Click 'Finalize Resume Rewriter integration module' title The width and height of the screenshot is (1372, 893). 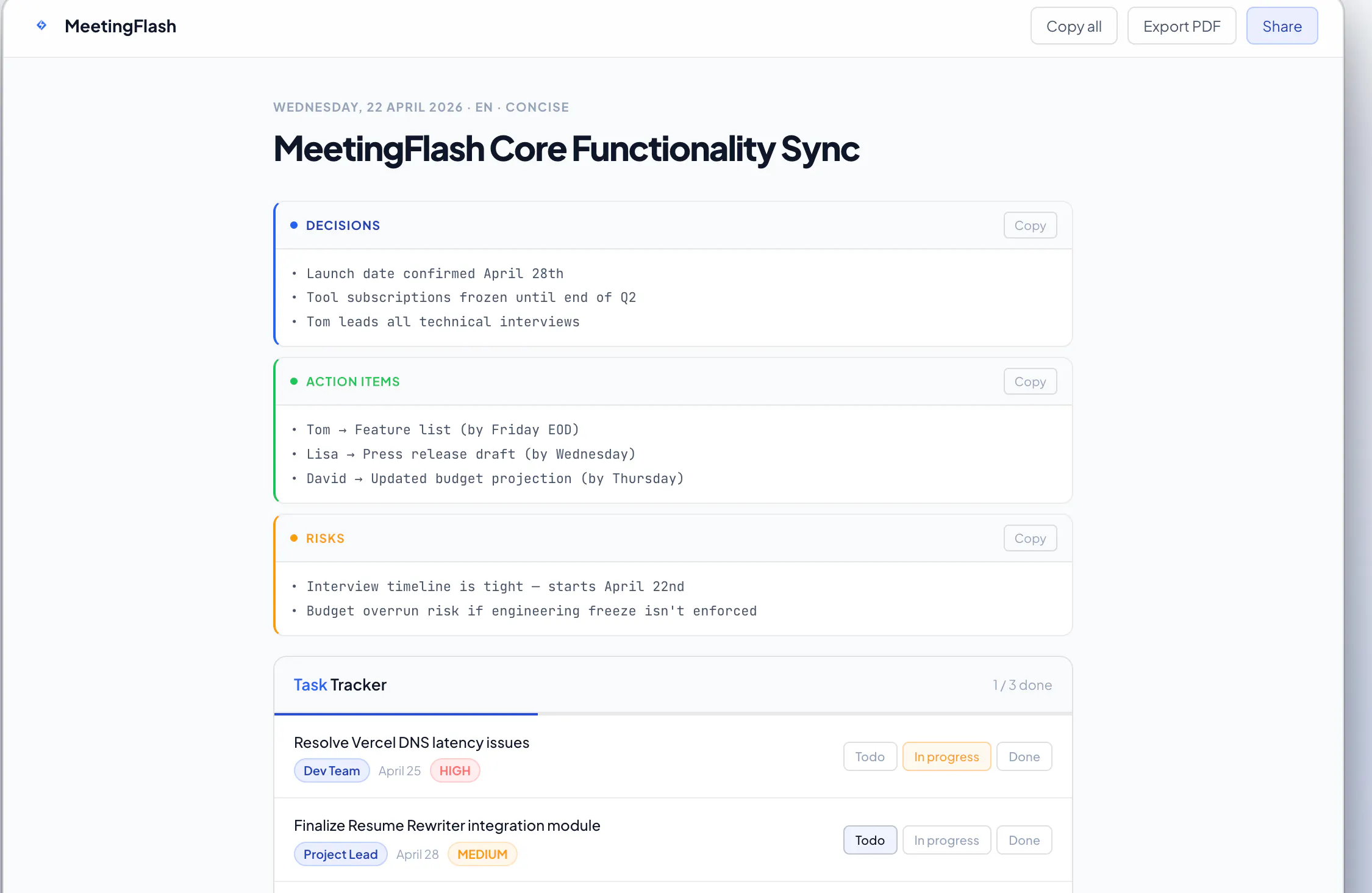pos(447,825)
